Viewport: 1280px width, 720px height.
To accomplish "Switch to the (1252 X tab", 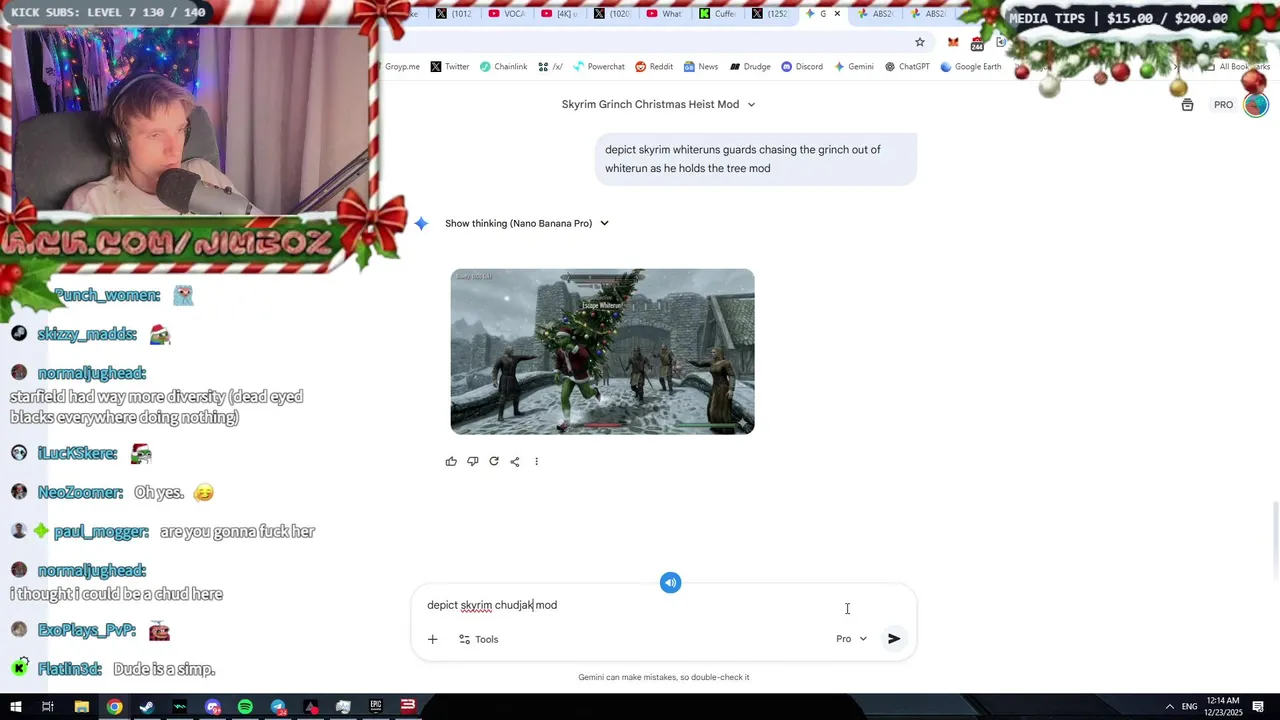I will point(773,14).
